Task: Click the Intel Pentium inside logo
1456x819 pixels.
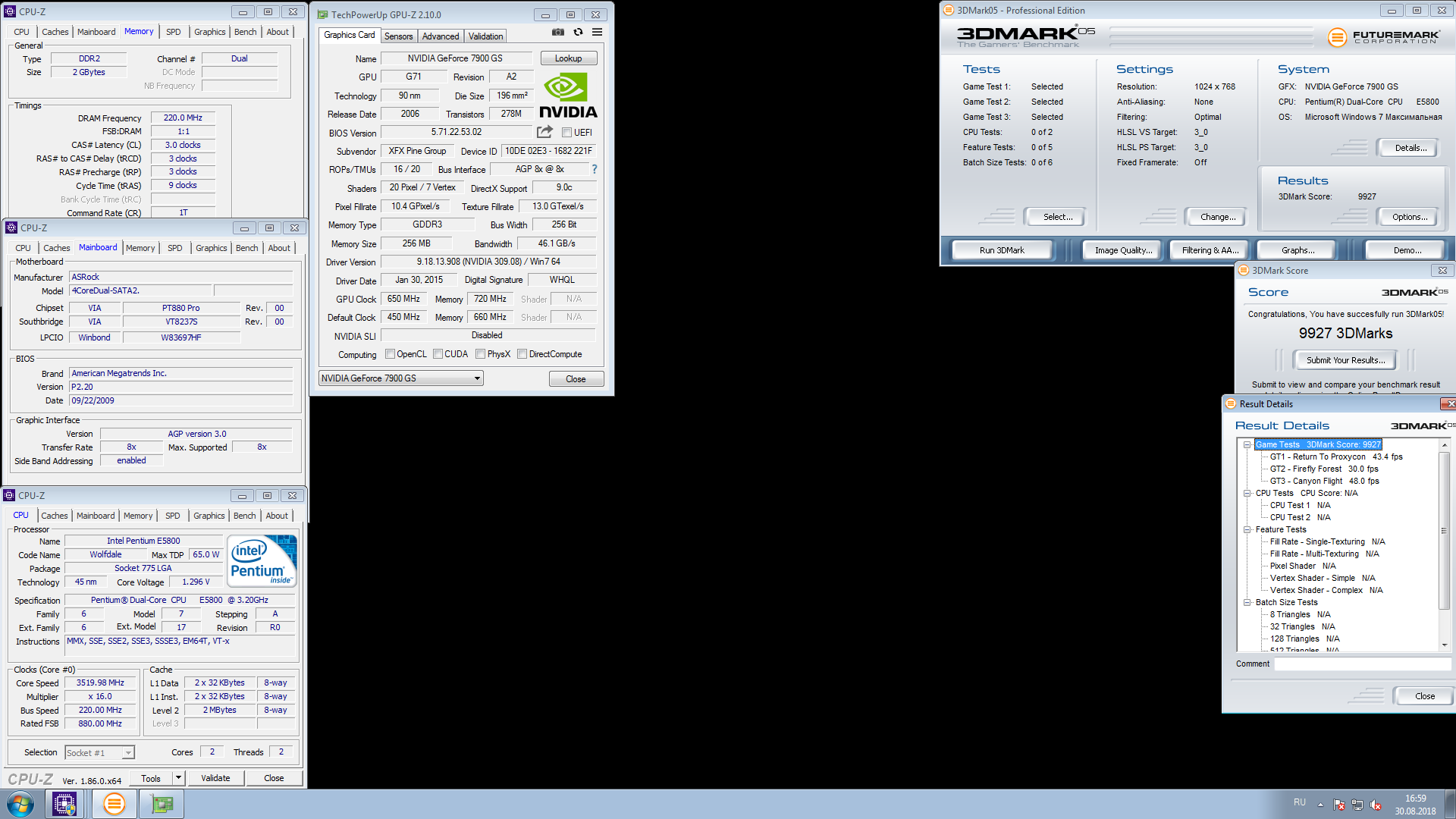Action: 262,561
